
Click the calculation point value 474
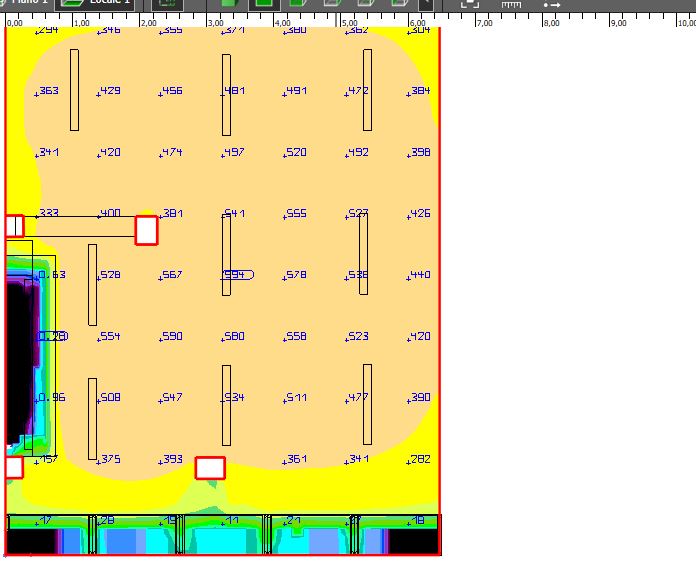pos(172,152)
